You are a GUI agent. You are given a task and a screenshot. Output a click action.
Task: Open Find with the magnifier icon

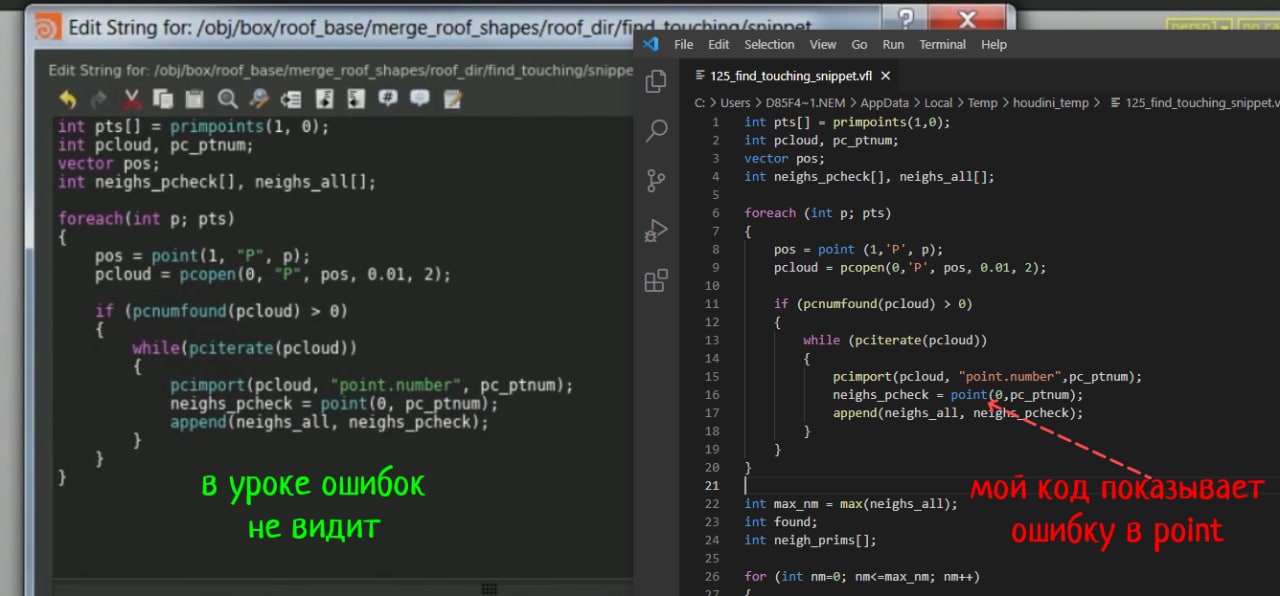pyautogui.click(x=227, y=99)
